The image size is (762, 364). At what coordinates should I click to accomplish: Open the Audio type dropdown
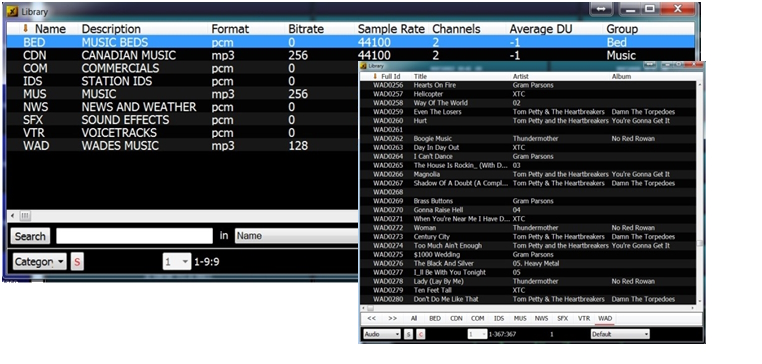tap(382, 334)
